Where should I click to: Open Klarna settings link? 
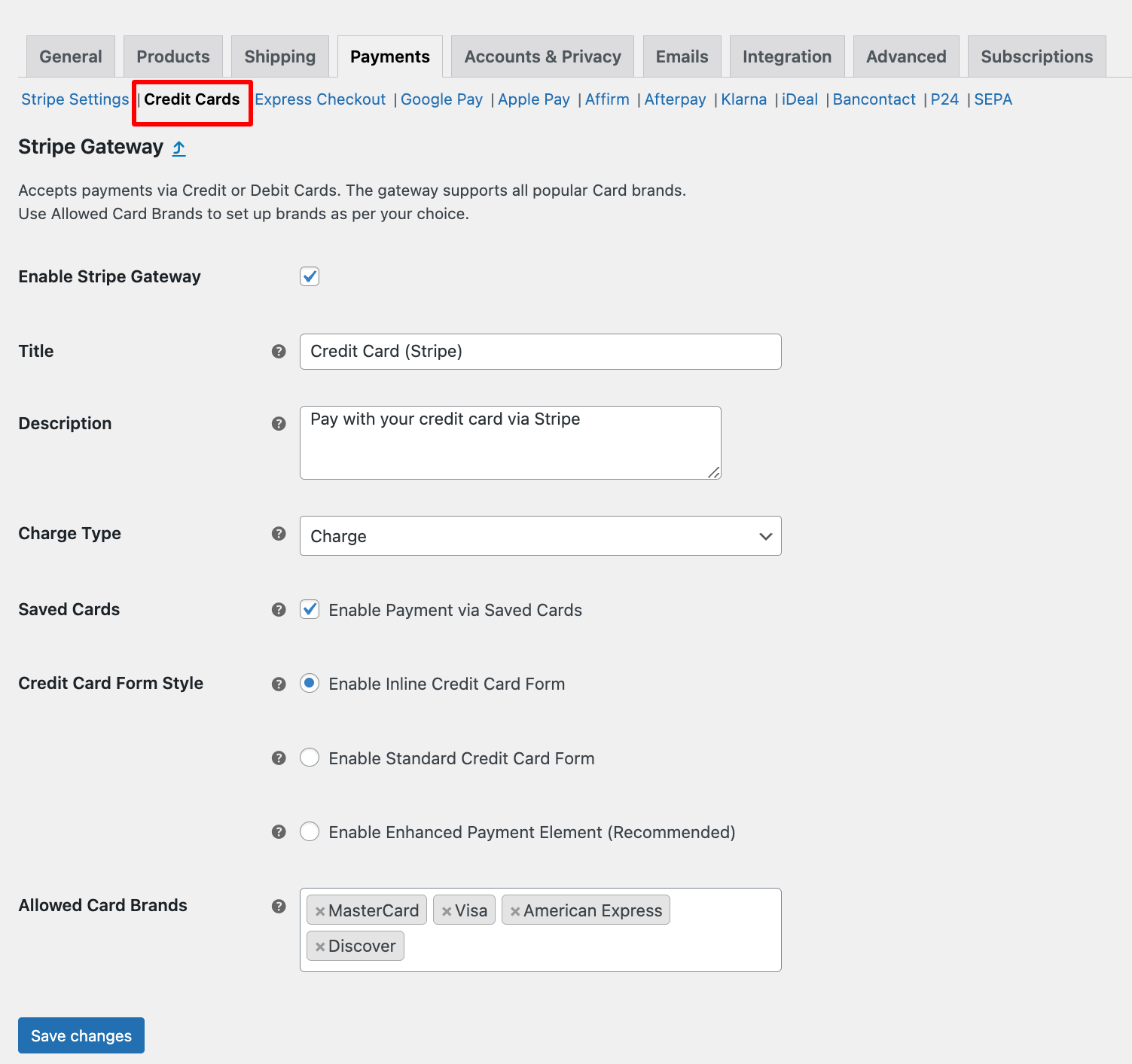[x=744, y=99]
